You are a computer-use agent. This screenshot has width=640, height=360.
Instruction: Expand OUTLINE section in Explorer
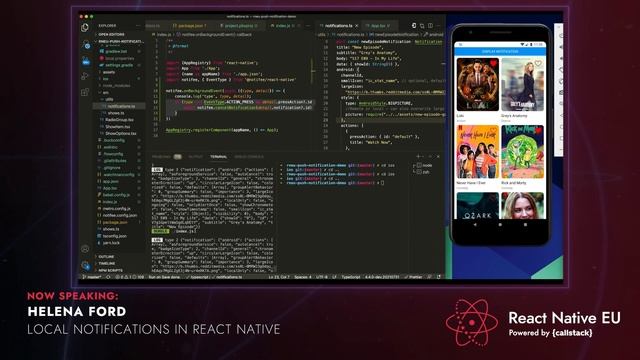pos(105,257)
